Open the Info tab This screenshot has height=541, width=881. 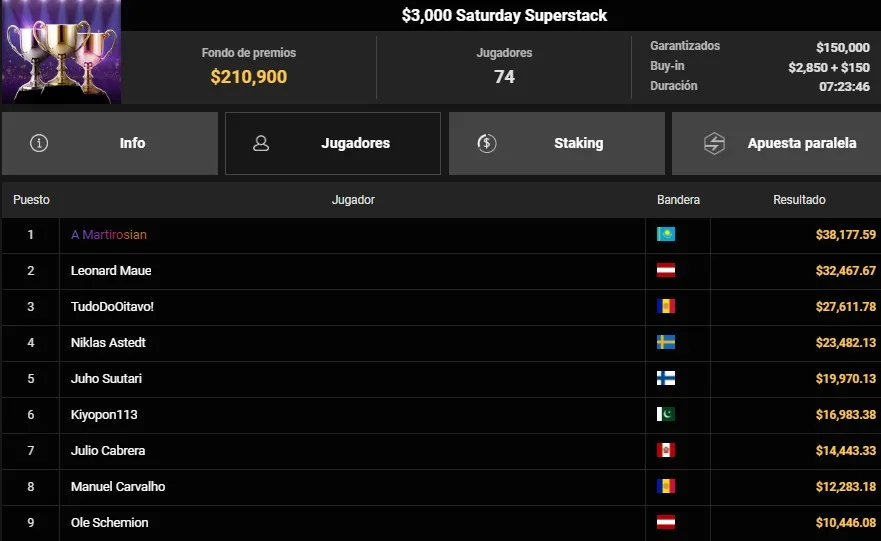110,143
